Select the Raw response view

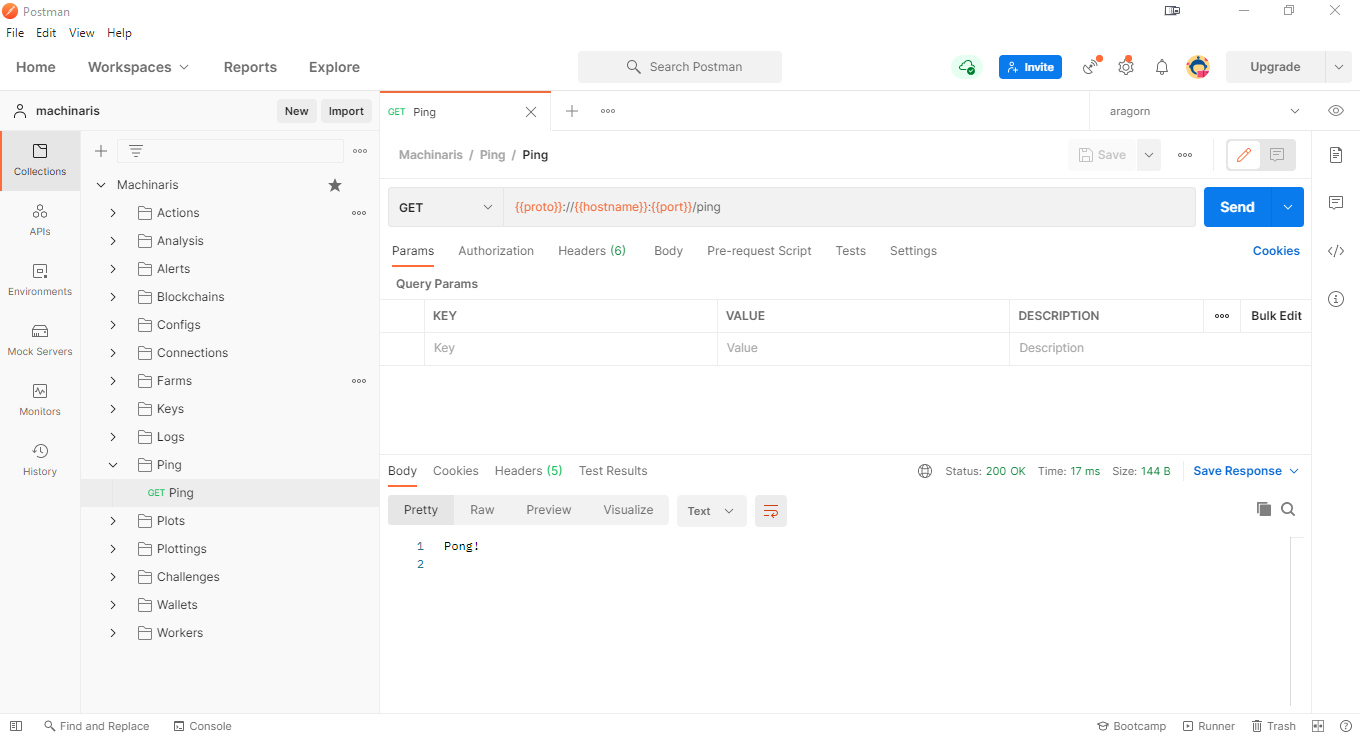click(482, 510)
